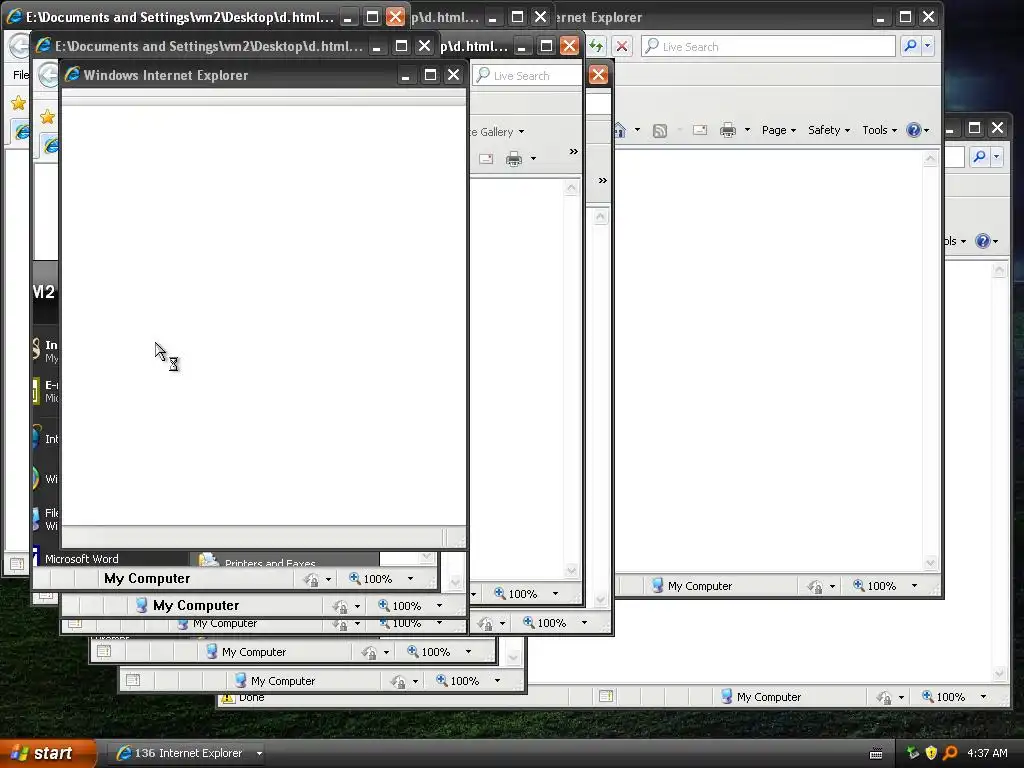Click My Computer zone in Page/Safety/Tools window status bar
1024x768 pixels.
692,586
